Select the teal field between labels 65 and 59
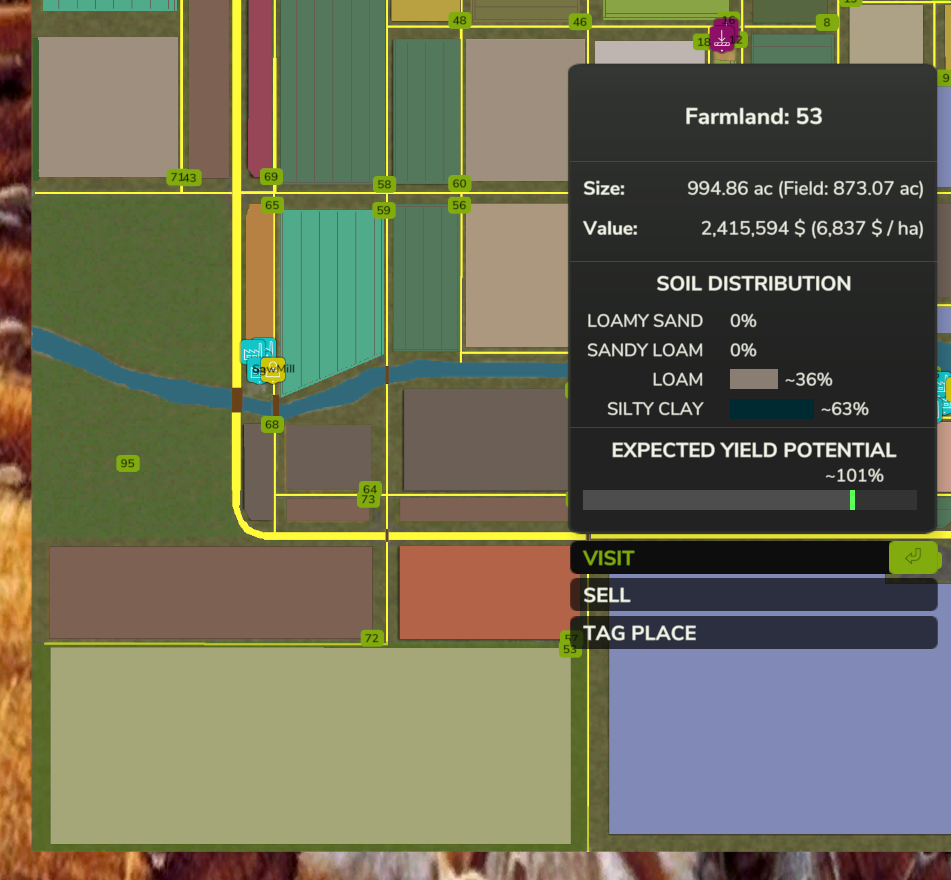Screen dimensions: 951x880 click(x=331, y=295)
